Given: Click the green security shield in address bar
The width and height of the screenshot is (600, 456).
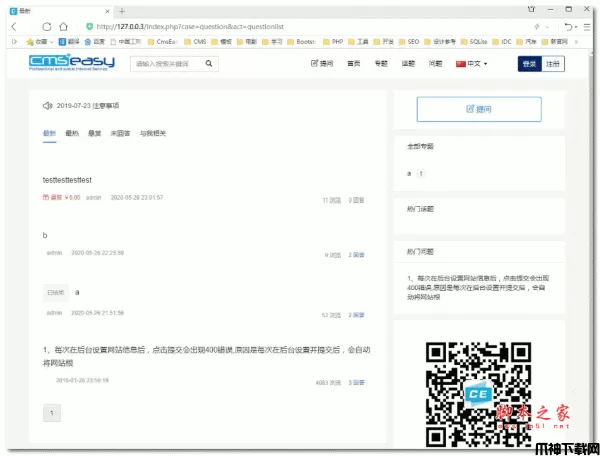Looking at the screenshot, I should pos(90,26).
